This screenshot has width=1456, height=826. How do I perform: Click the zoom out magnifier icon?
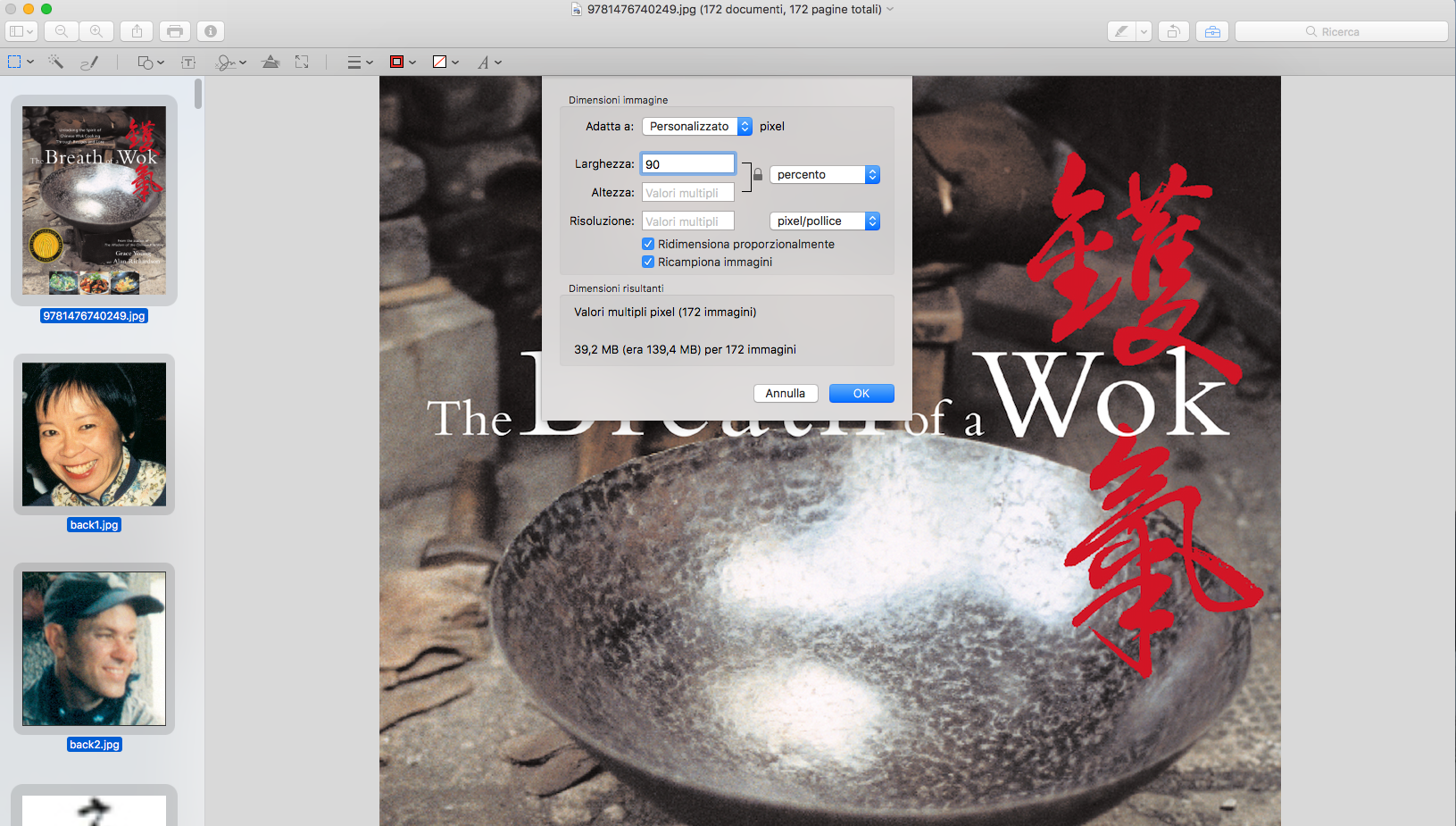(x=62, y=31)
